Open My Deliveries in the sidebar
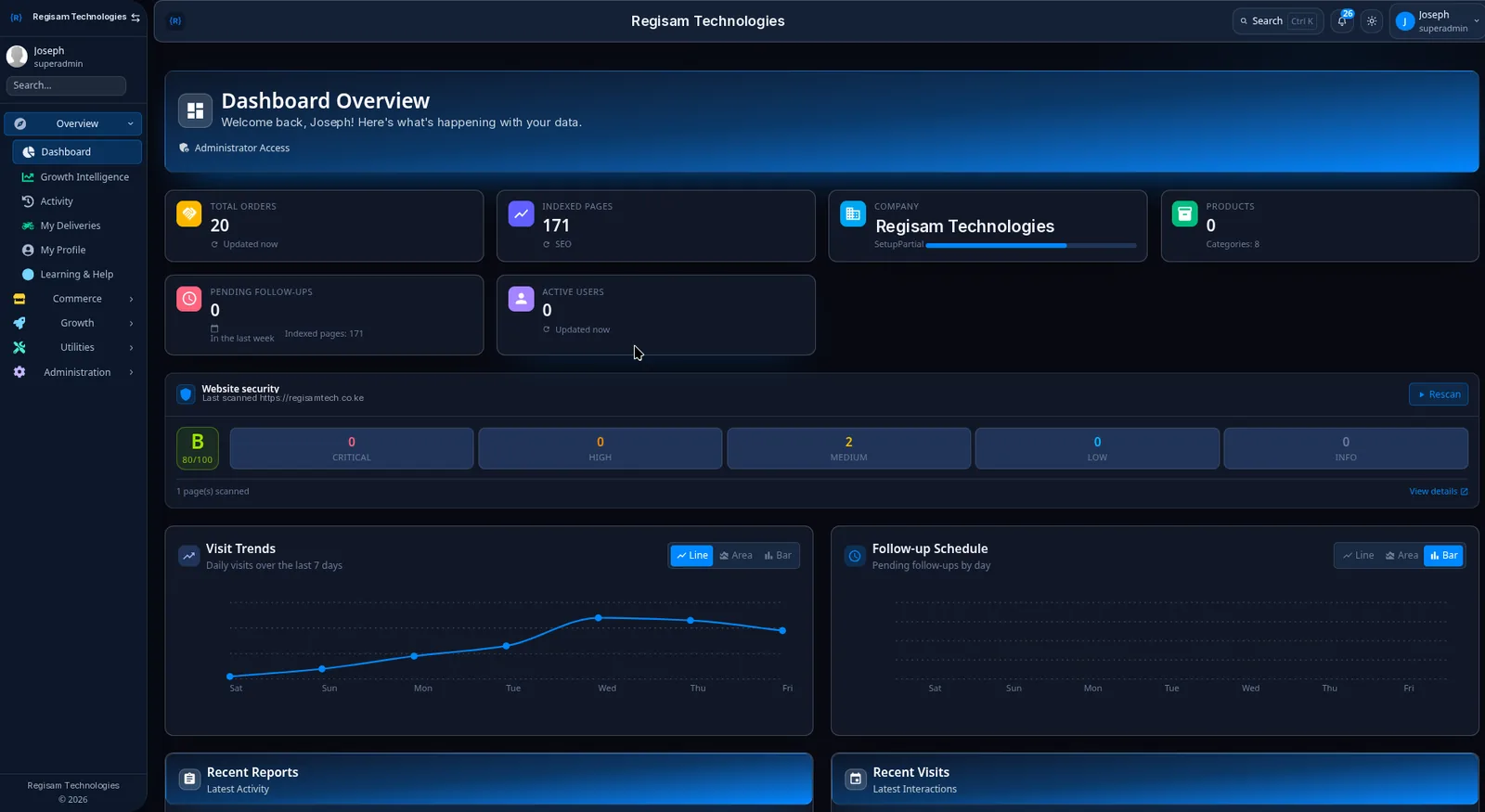Screen dimensions: 1485x812 pyautogui.click(x=77, y=226)
